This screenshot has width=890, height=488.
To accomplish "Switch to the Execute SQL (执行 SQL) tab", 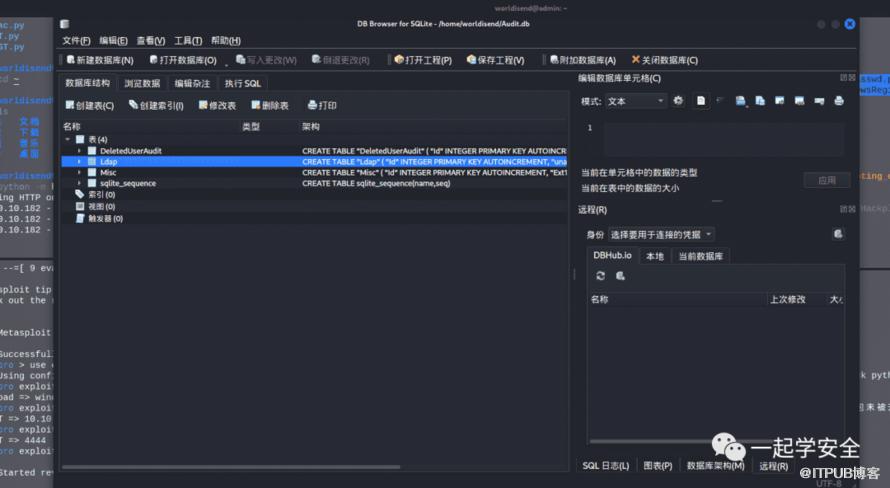I will 243,83.
